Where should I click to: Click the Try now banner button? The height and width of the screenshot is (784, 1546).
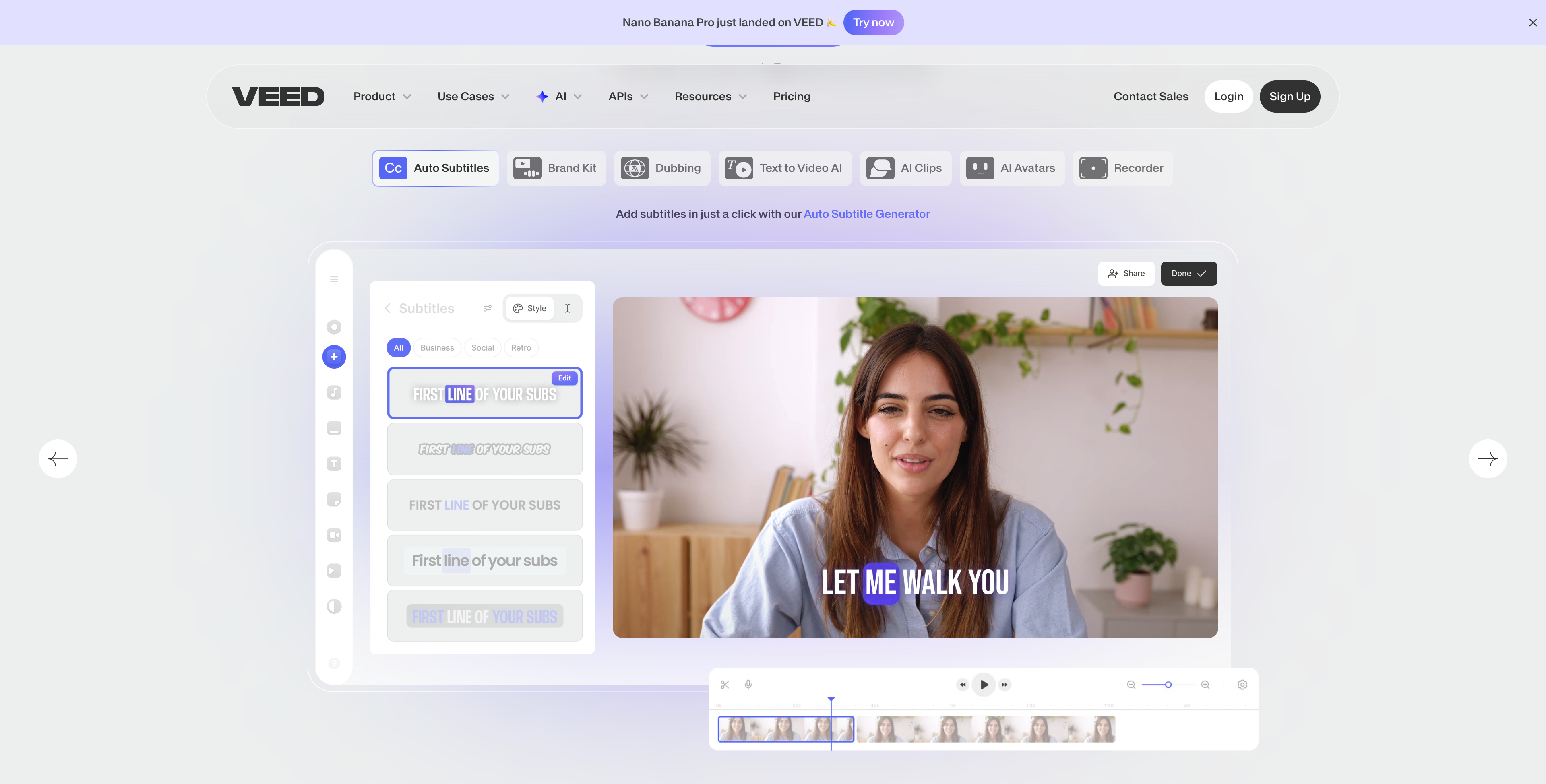pyautogui.click(x=873, y=22)
